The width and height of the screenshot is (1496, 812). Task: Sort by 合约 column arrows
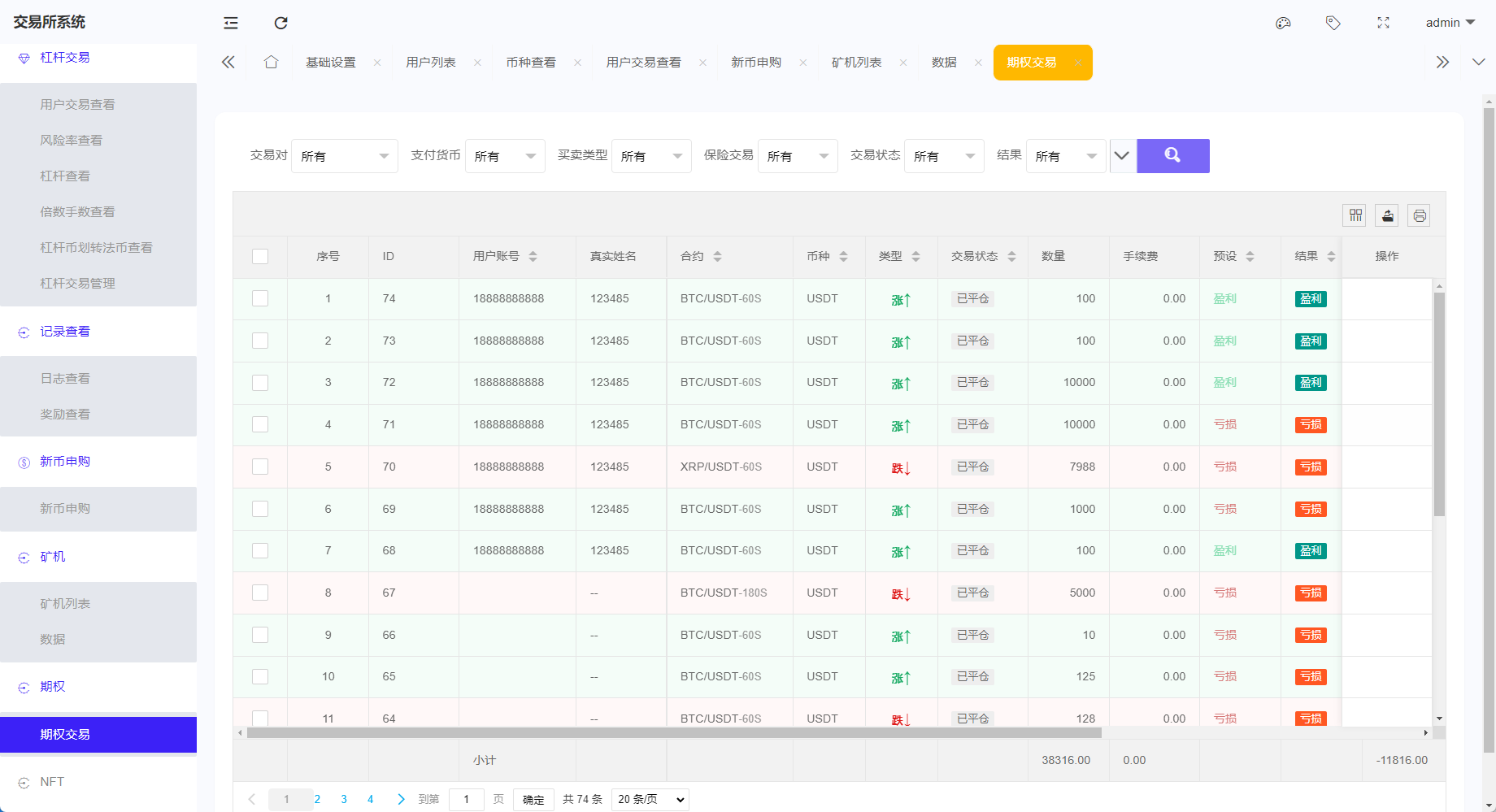coord(717,257)
